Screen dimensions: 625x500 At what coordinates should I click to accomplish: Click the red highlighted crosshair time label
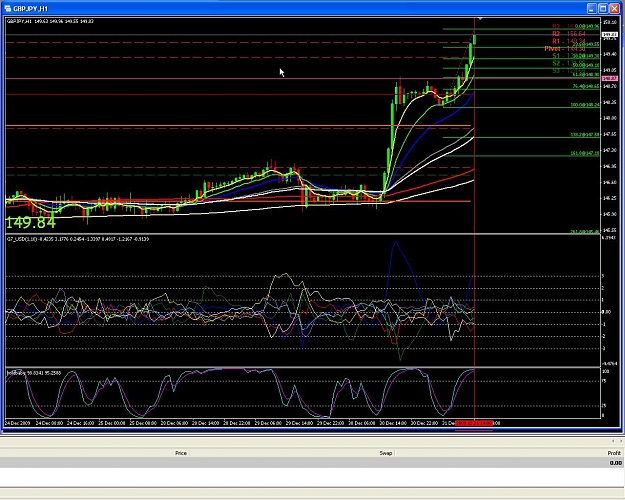[474, 423]
